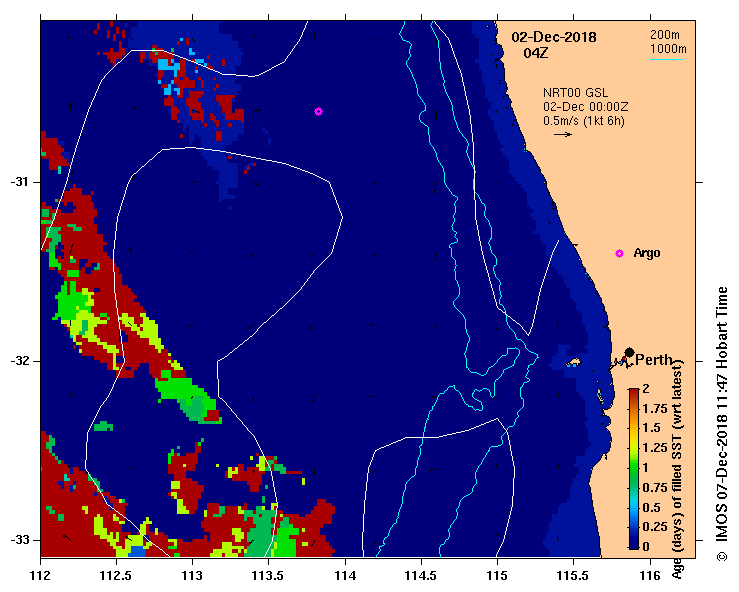Image resolution: width=739 pixels, height=592 pixels.
Task: Click the 'Perth' city label
Action: click(x=654, y=360)
